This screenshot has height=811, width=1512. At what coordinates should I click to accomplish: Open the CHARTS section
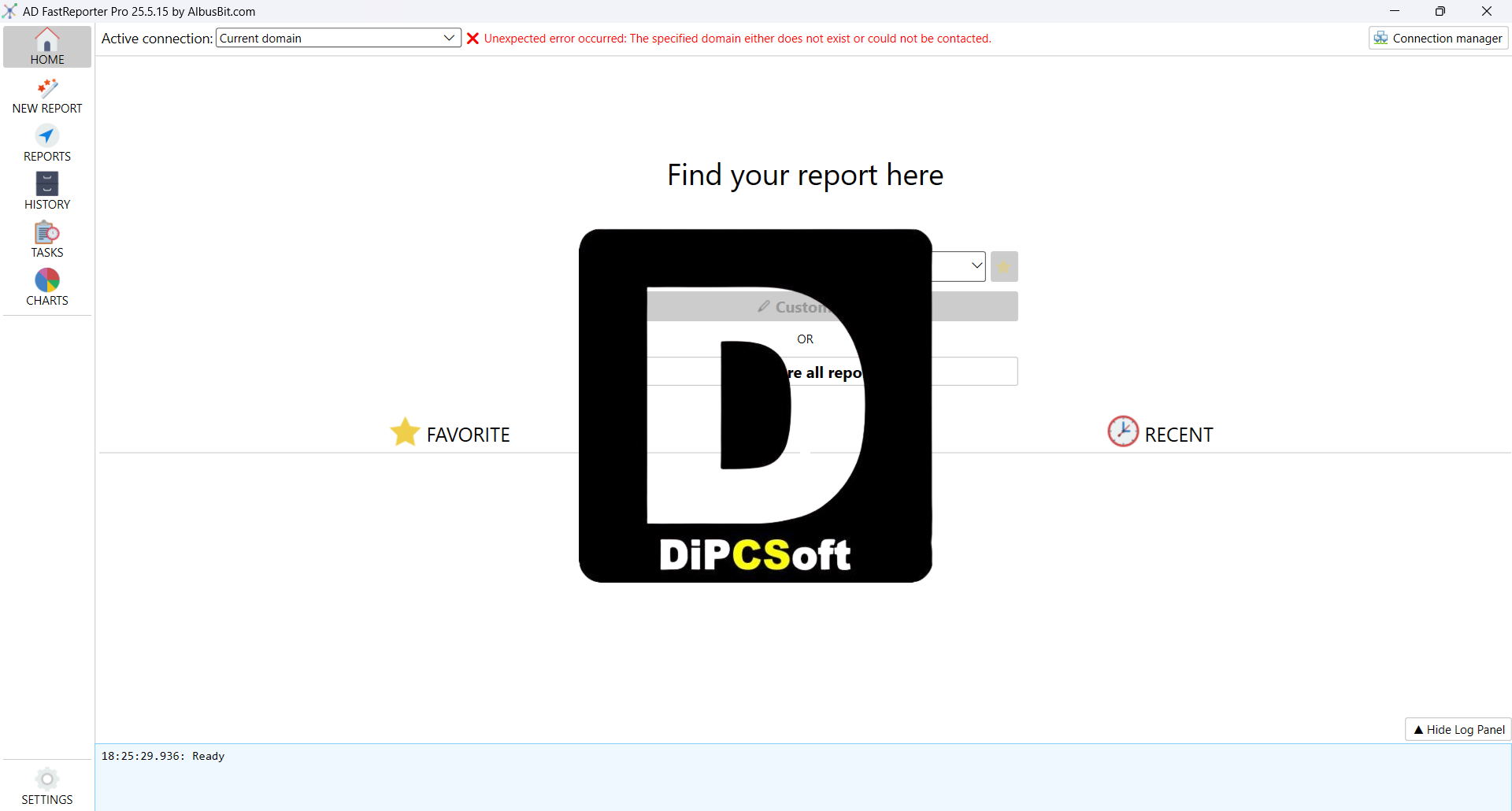tap(47, 288)
